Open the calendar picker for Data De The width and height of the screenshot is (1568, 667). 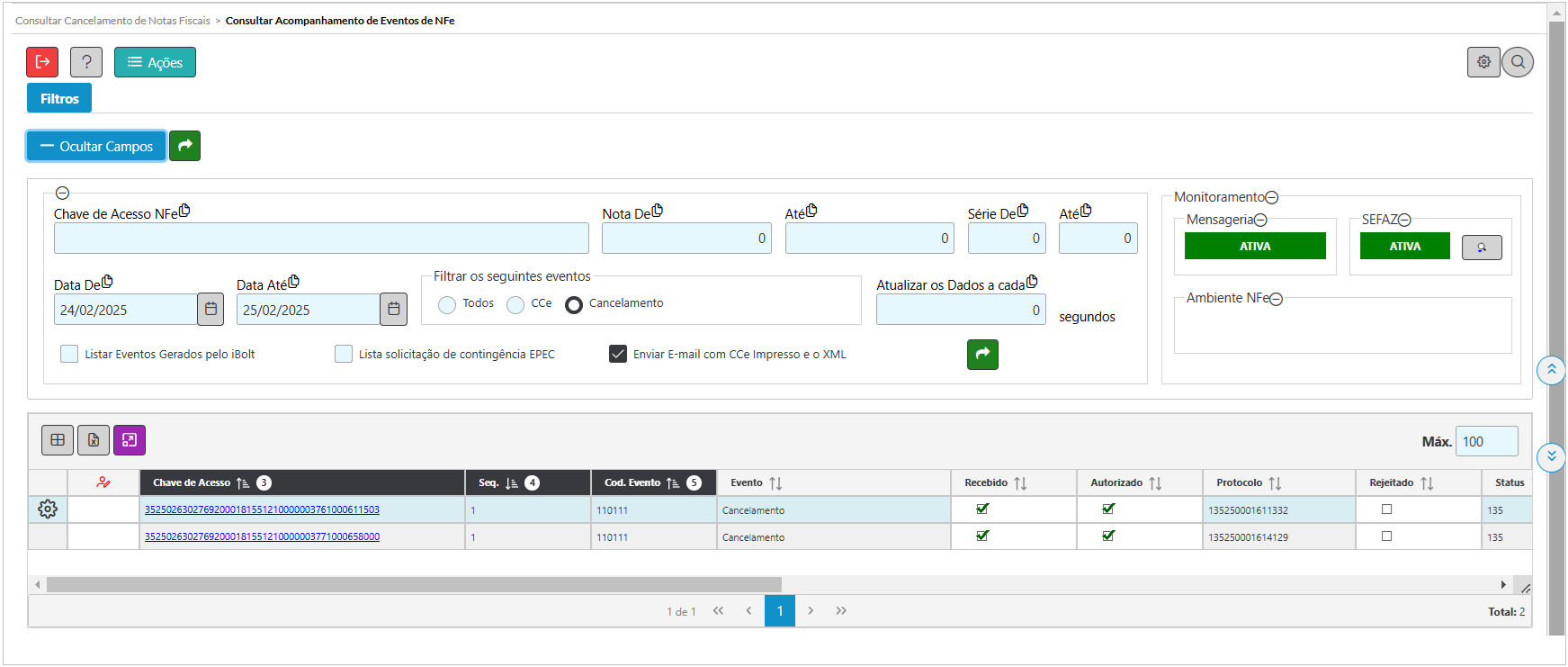point(211,310)
